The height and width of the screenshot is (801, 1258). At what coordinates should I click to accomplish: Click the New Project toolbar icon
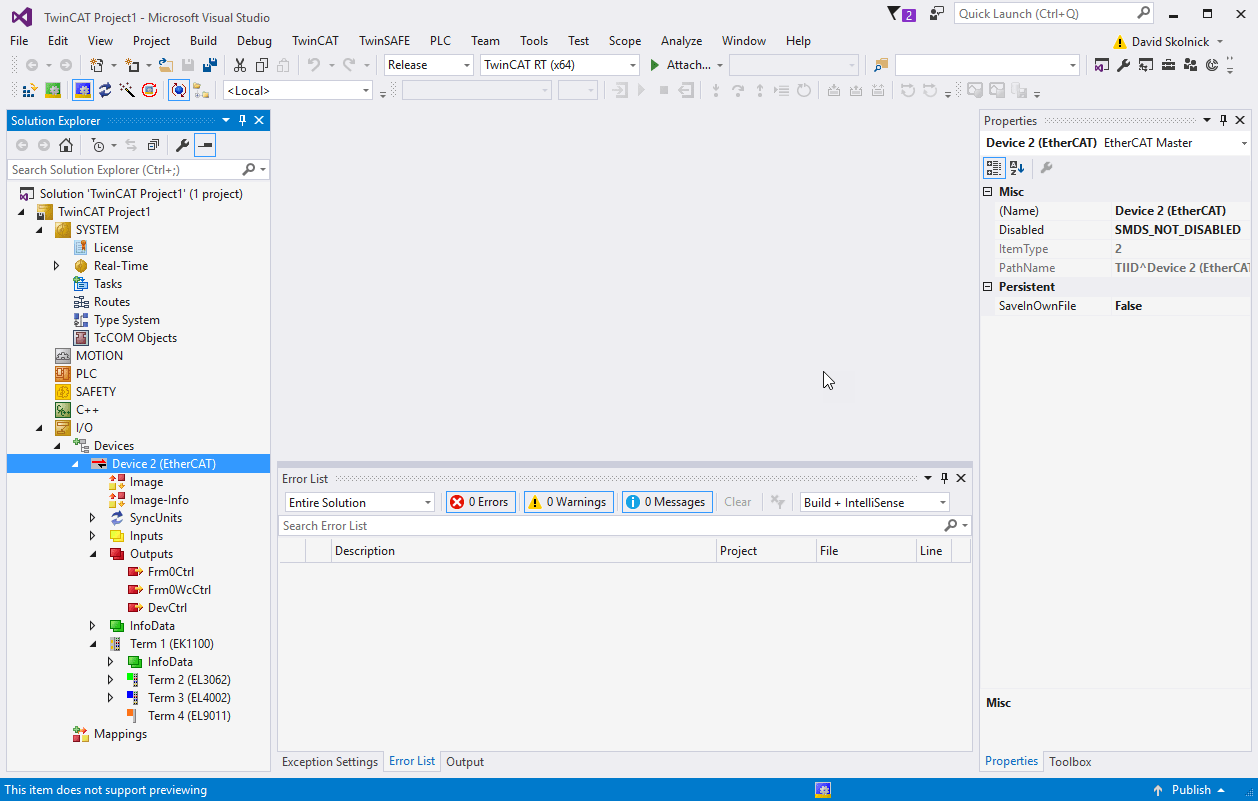[x=97, y=65]
